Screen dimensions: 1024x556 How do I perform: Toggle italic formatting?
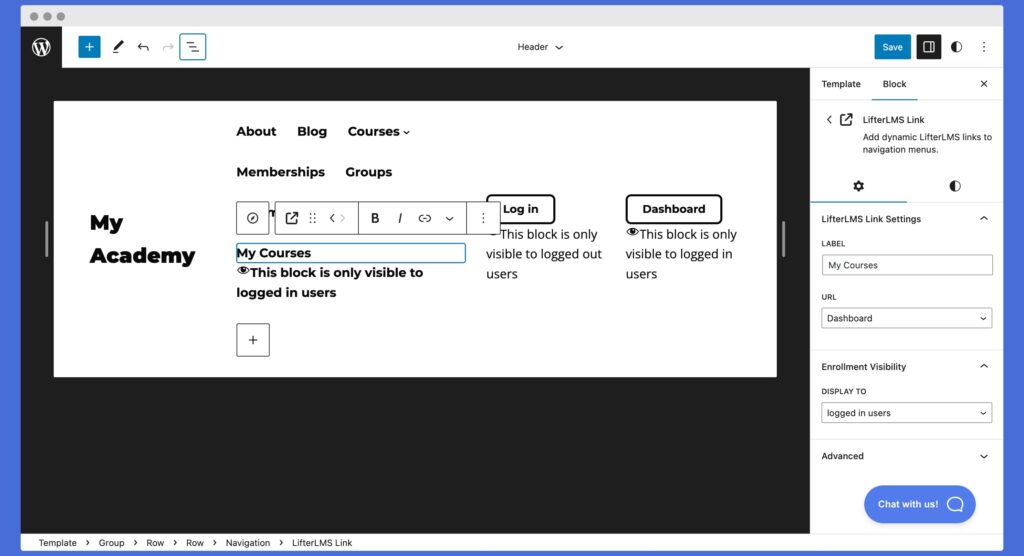click(x=400, y=218)
